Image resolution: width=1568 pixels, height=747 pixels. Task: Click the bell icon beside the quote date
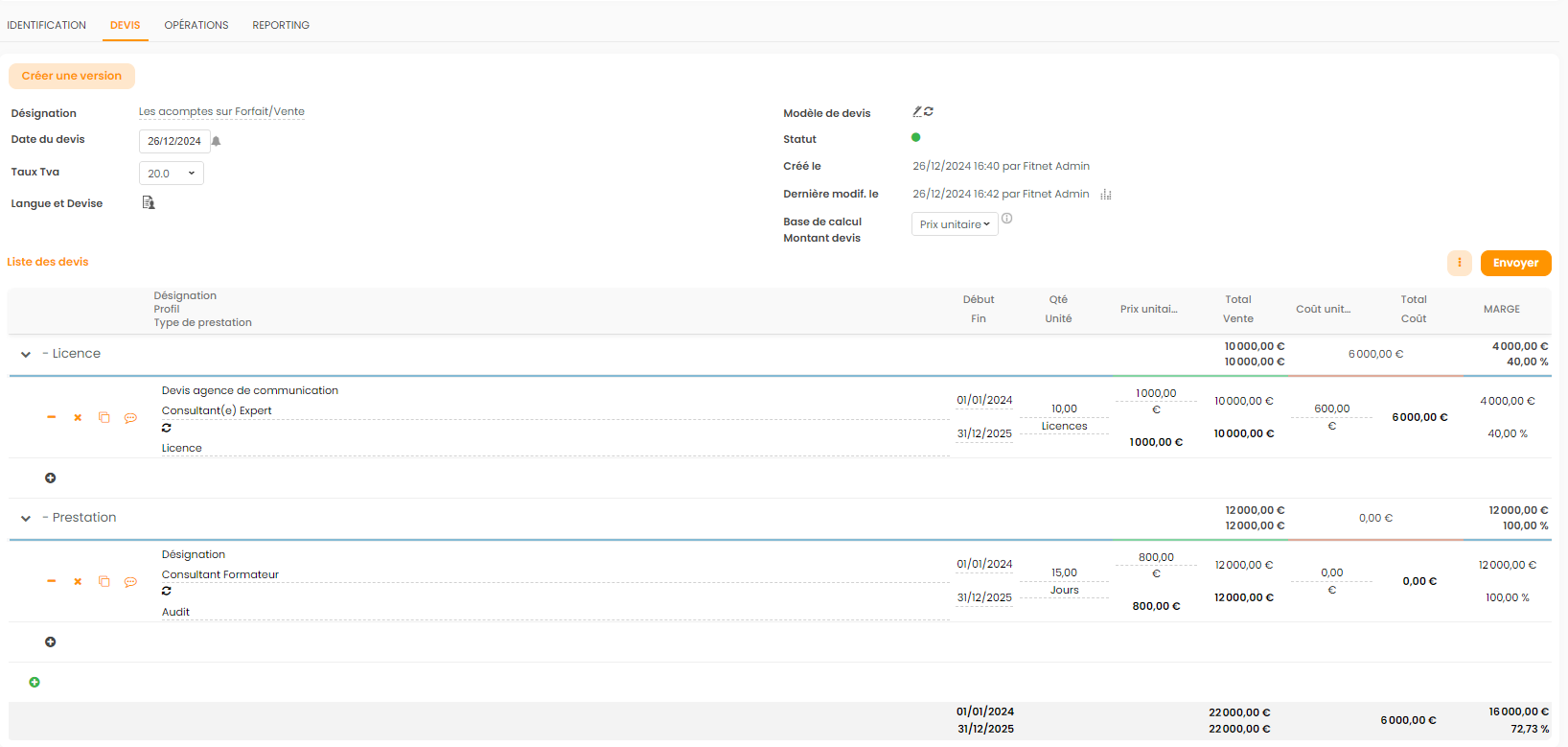coord(217,141)
